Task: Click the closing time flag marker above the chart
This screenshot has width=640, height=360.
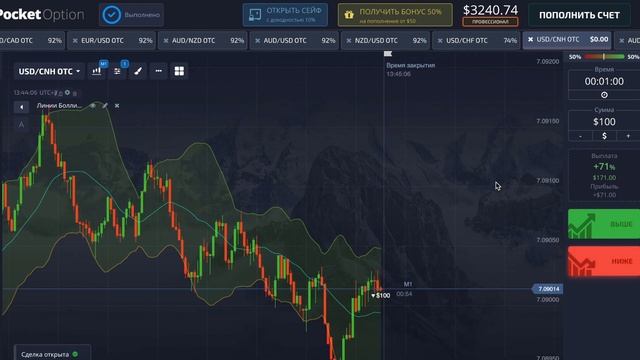Action: click(388, 53)
